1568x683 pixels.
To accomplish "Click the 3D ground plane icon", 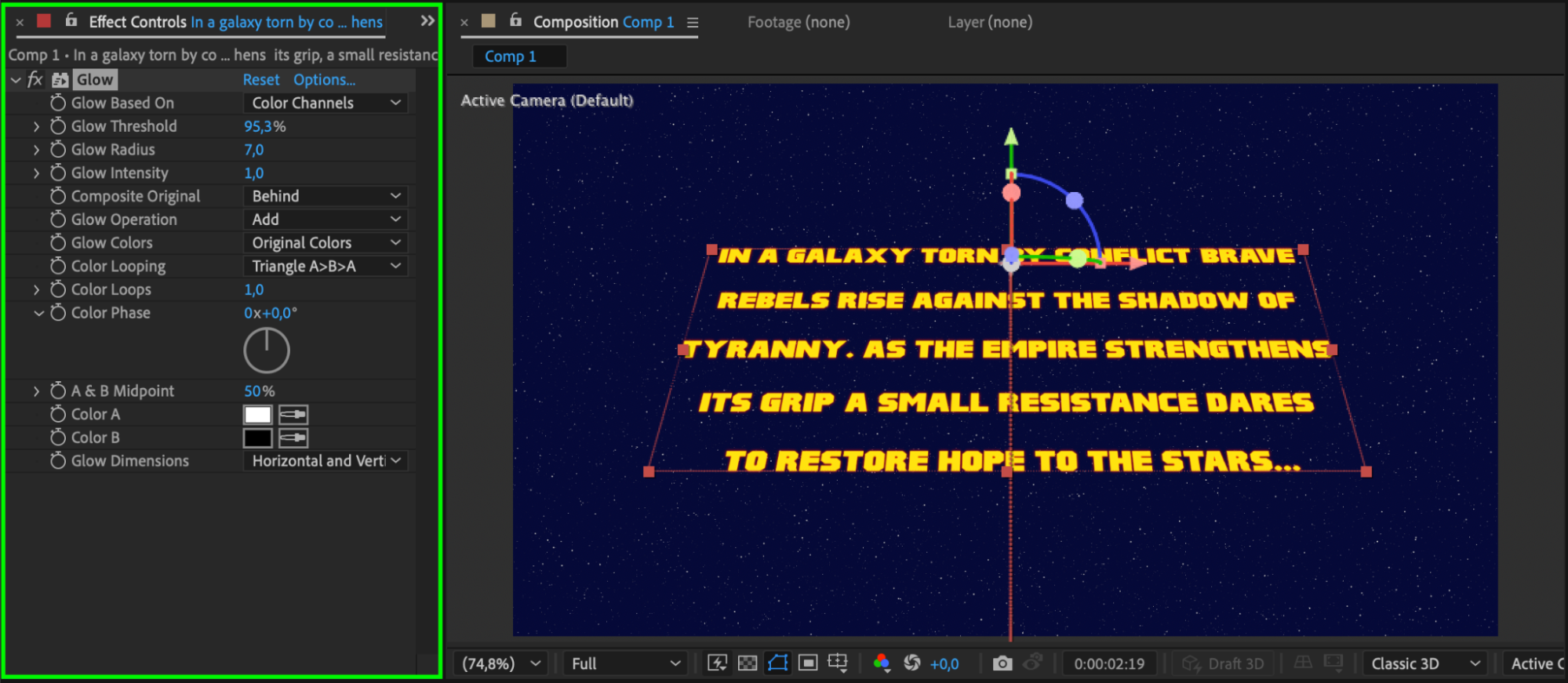I will click(1303, 663).
